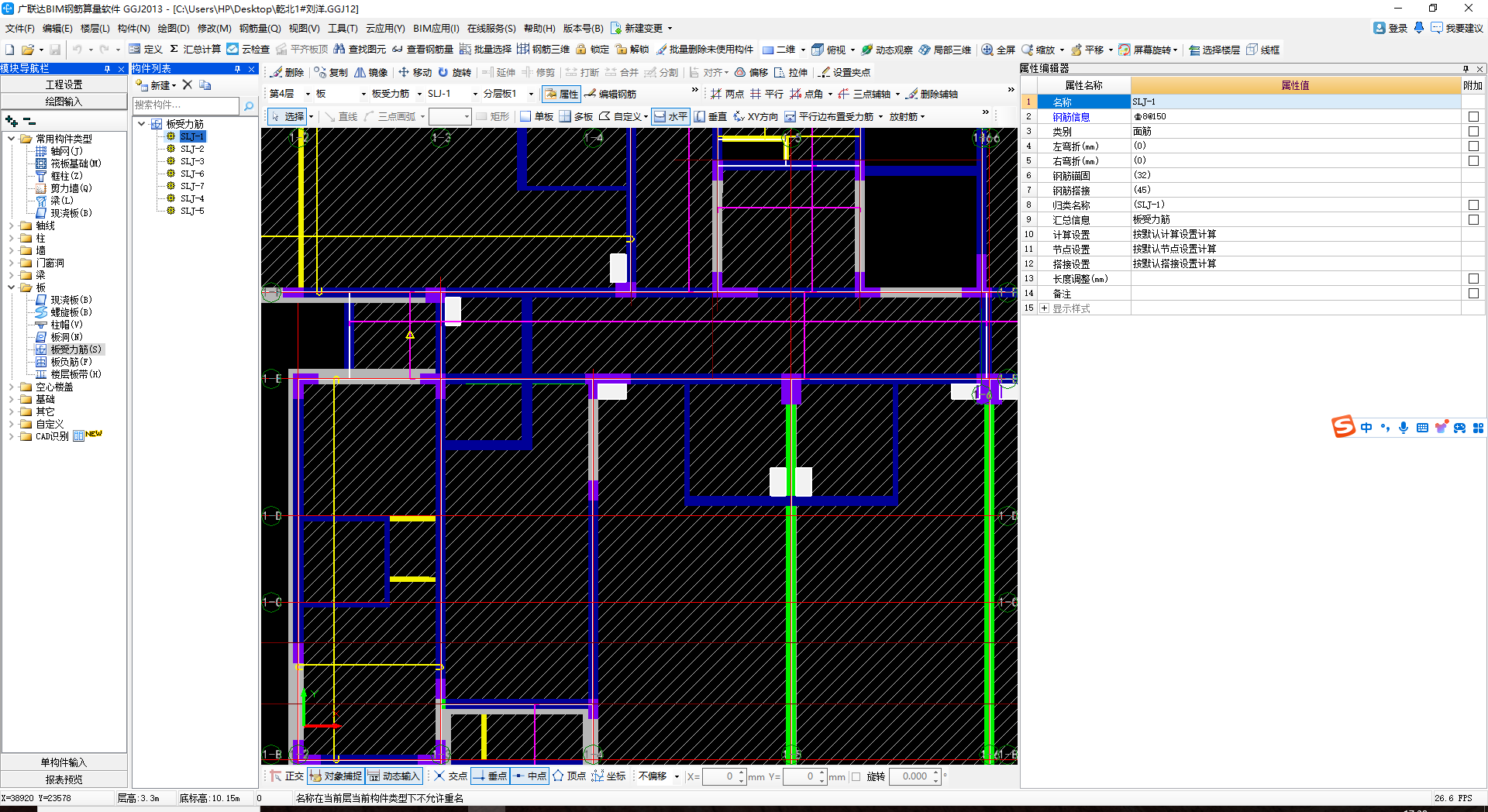1488x812 pixels.
Task: Toggle checkbox in 钢筋信息 row
Action: (1473, 116)
